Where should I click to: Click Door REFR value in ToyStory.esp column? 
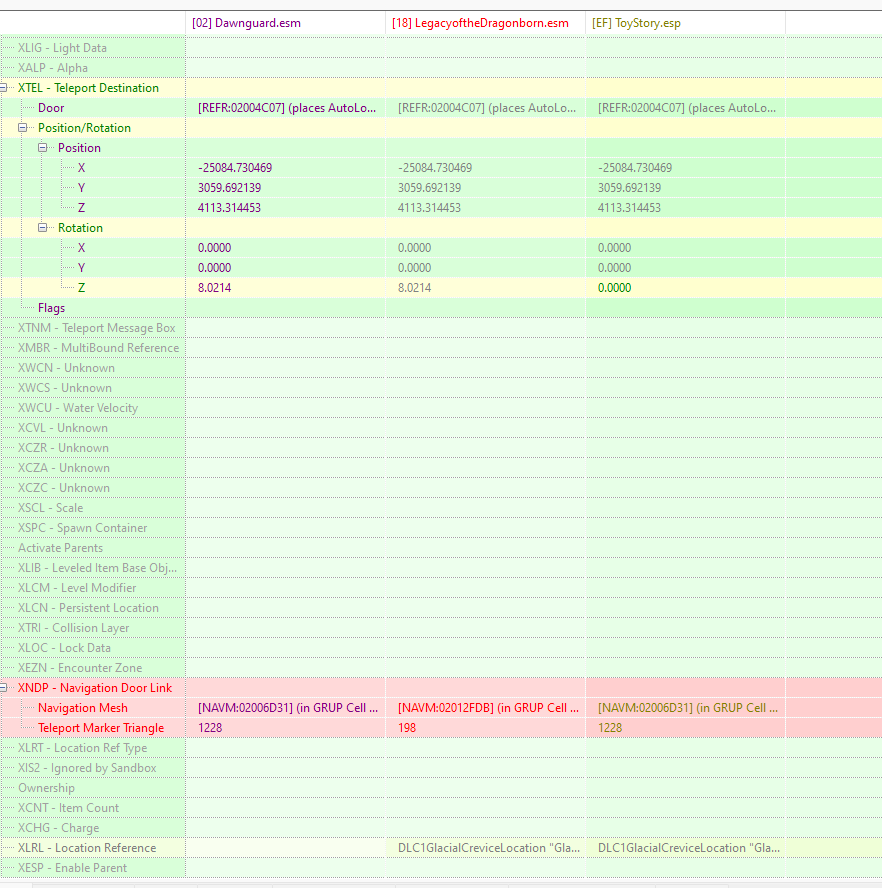(x=687, y=108)
